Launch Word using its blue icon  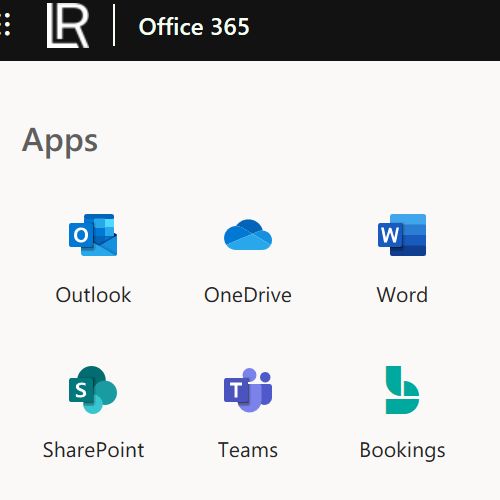tap(402, 235)
